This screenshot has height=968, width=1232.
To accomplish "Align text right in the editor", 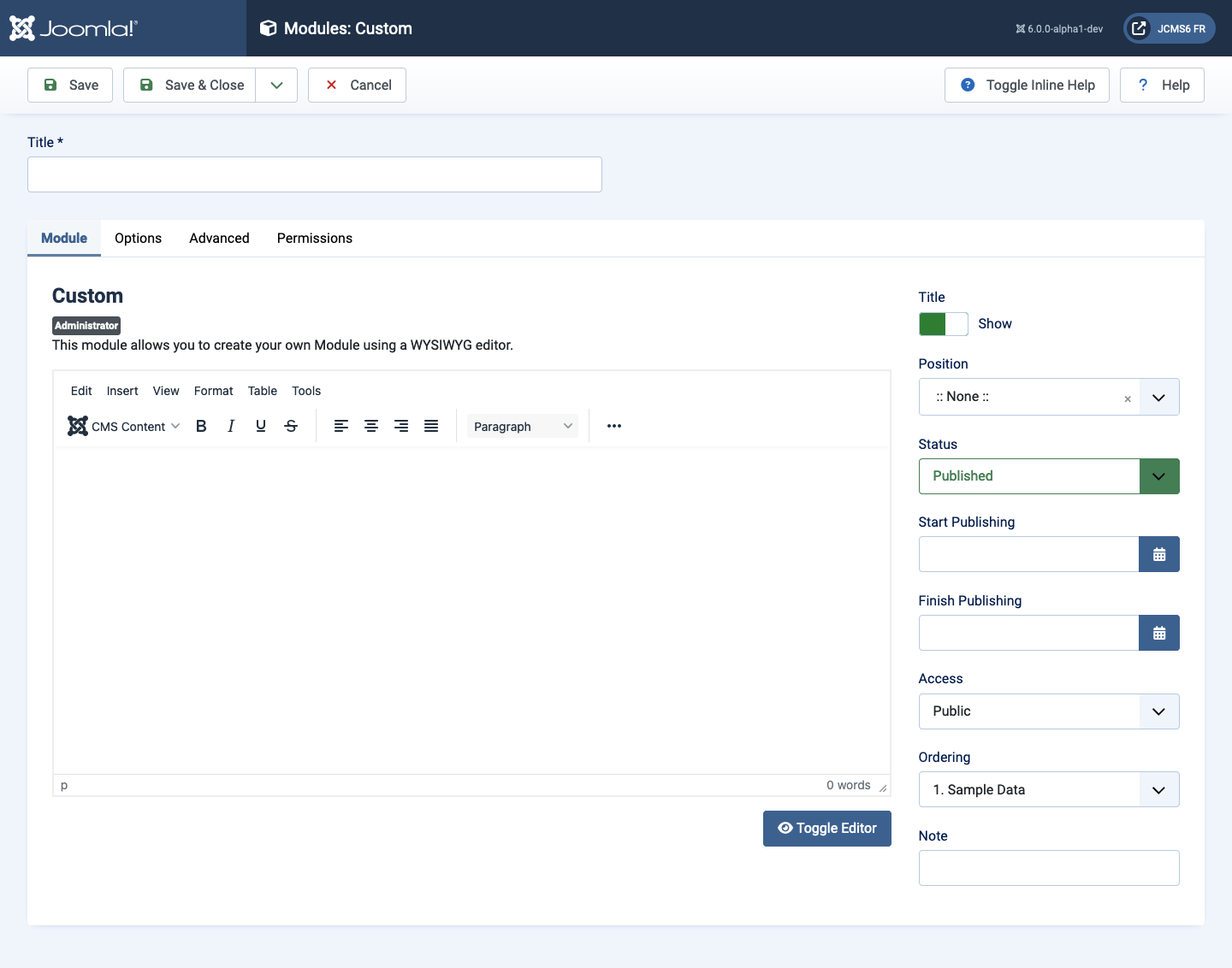I will pyautogui.click(x=401, y=426).
